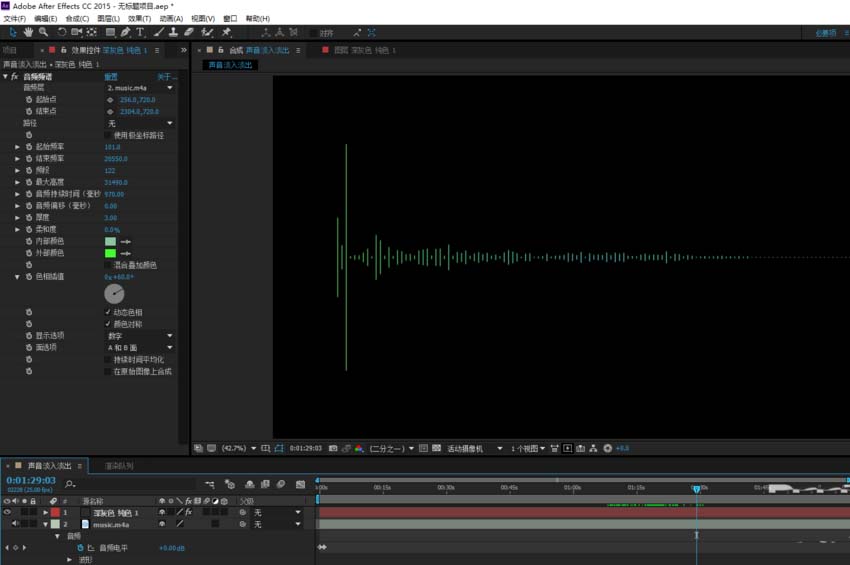850x565 pixels.
Task: Select the Rotation tool
Action: pos(62,33)
